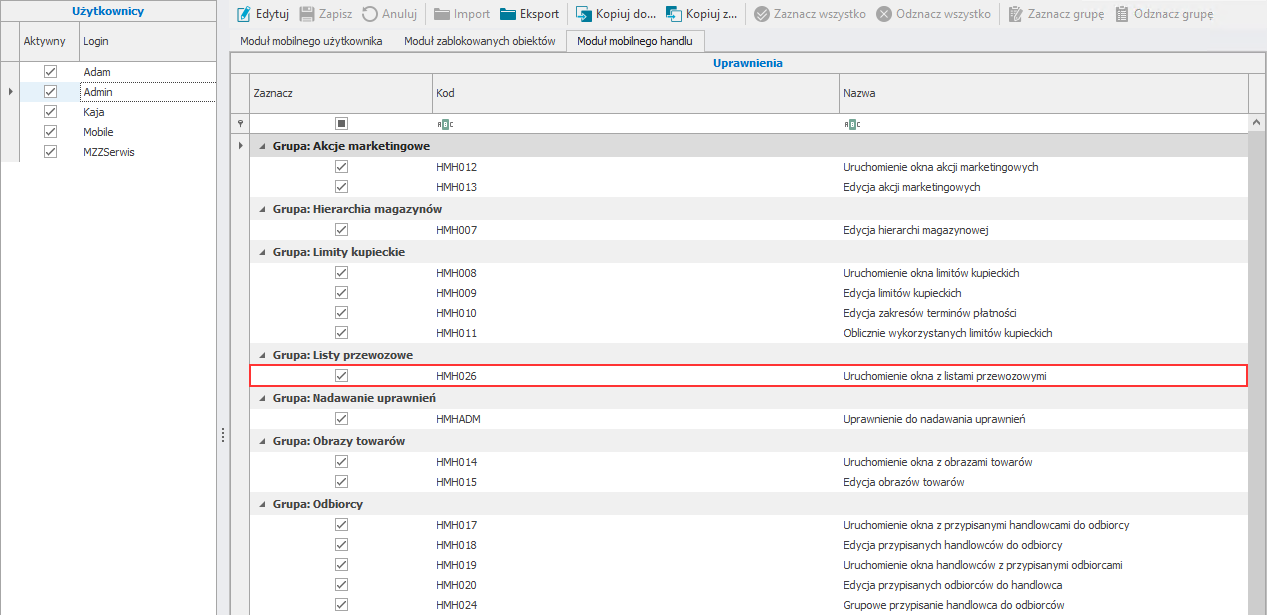Screen dimensions: 1268x615
Task: Click the Kod column filter field
Action: pyautogui.click(x=635, y=124)
